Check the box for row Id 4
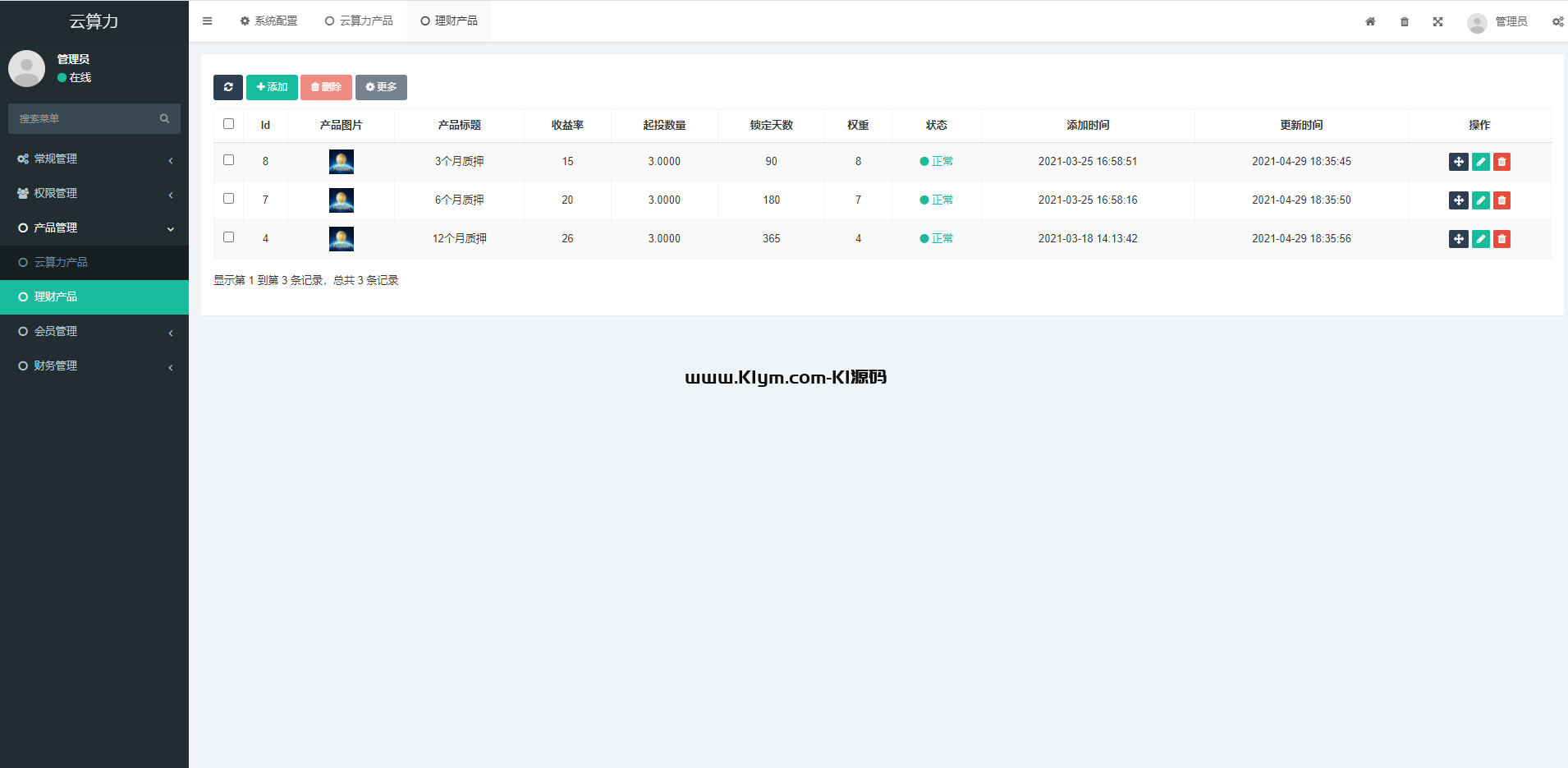The width and height of the screenshot is (1568, 768). coord(229,237)
